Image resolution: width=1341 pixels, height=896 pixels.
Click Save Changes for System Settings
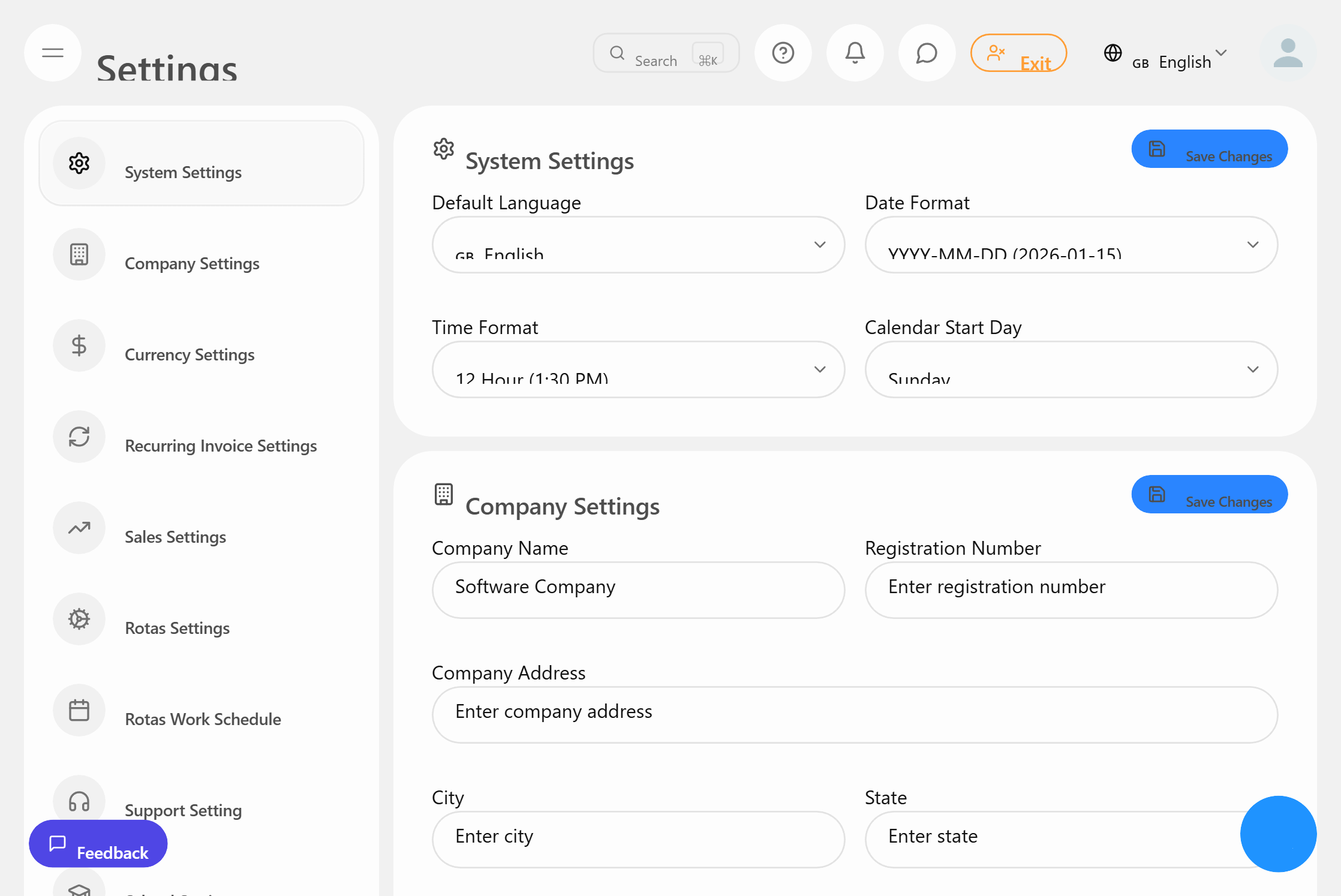pyautogui.click(x=1209, y=149)
